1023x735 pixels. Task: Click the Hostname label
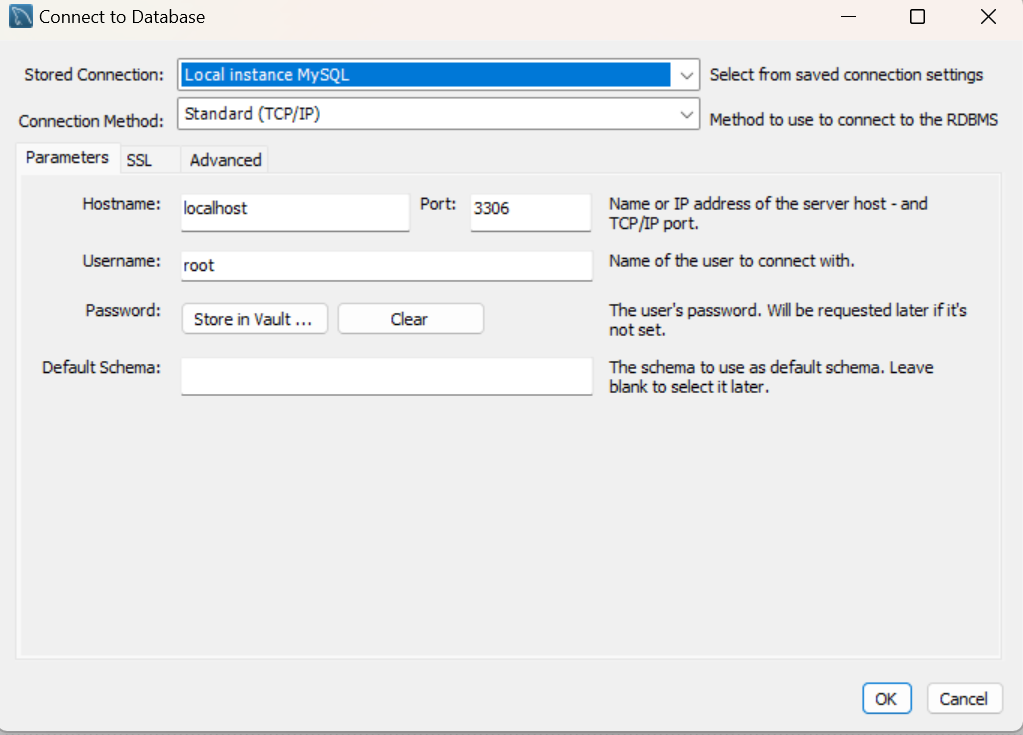click(x=121, y=204)
